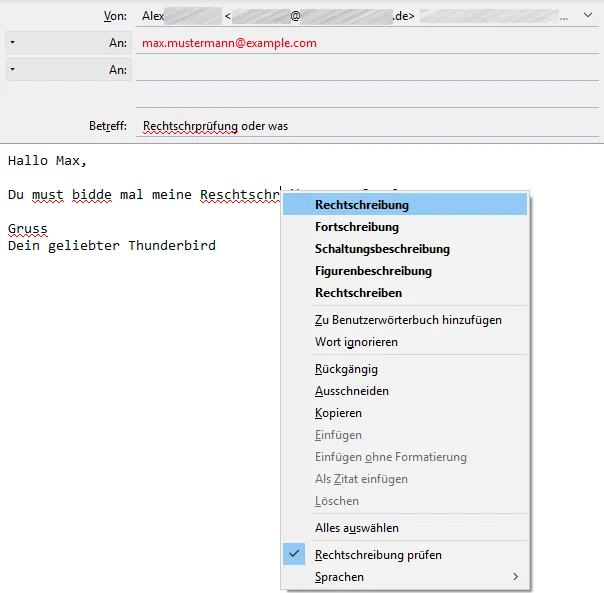Choose the Rechtschreiben suggestion
604x593 pixels.
(405, 292)
